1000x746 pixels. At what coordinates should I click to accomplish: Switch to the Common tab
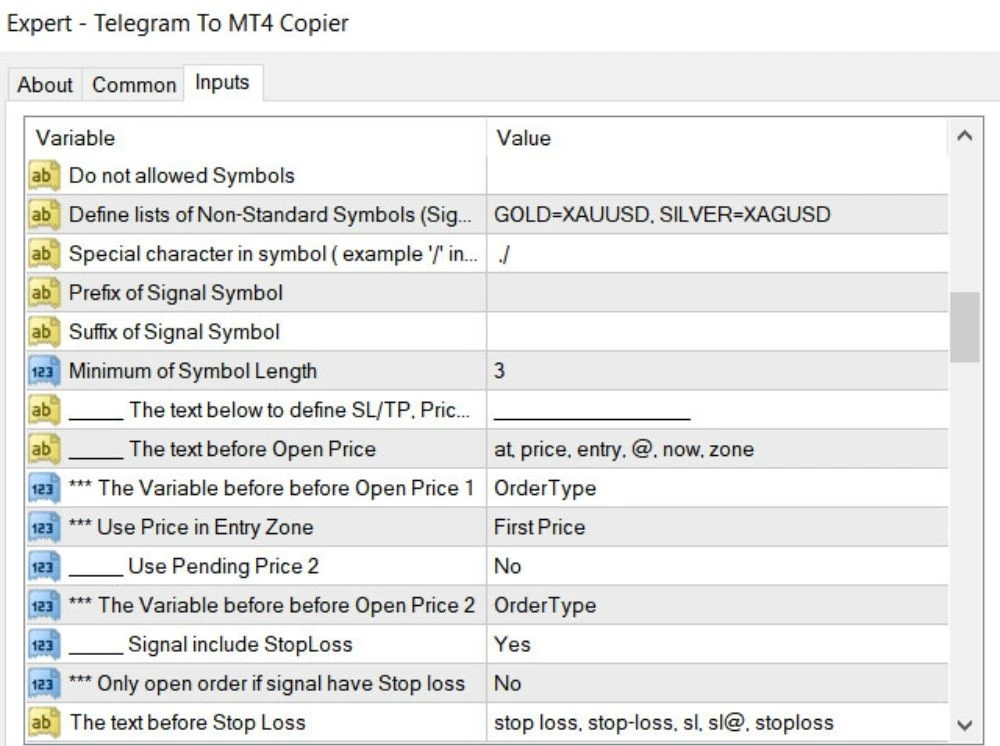click(134, 85)
